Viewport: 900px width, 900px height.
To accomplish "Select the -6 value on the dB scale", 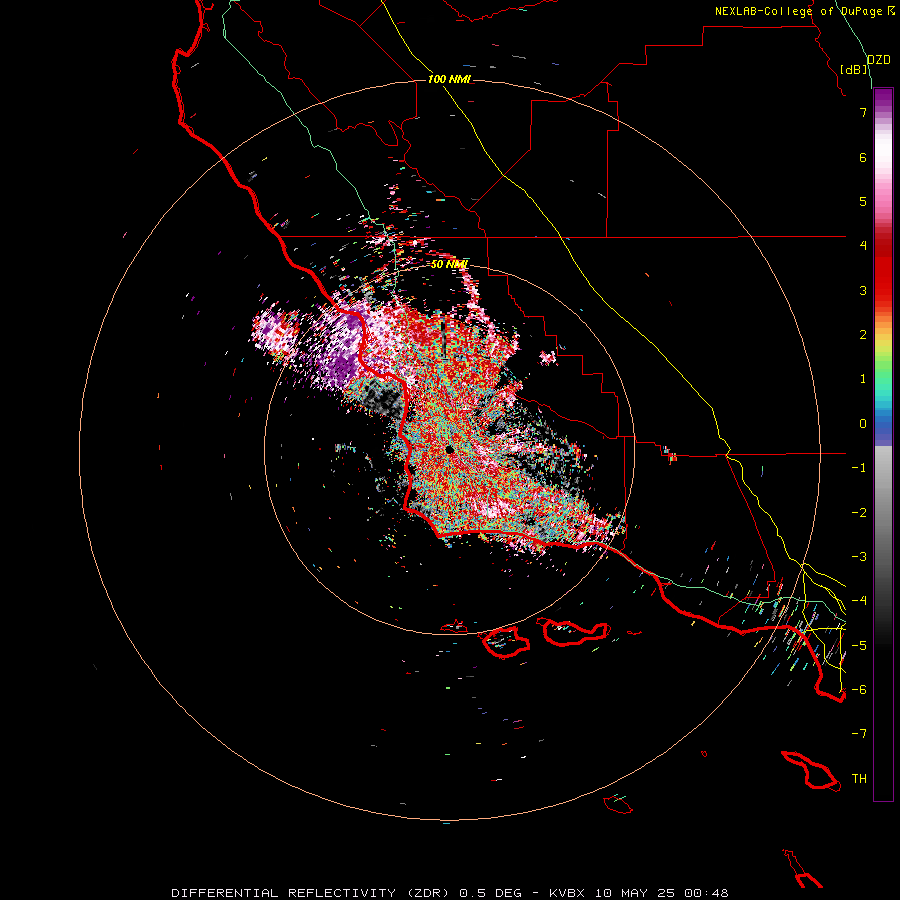I will (x=859, y=690).
